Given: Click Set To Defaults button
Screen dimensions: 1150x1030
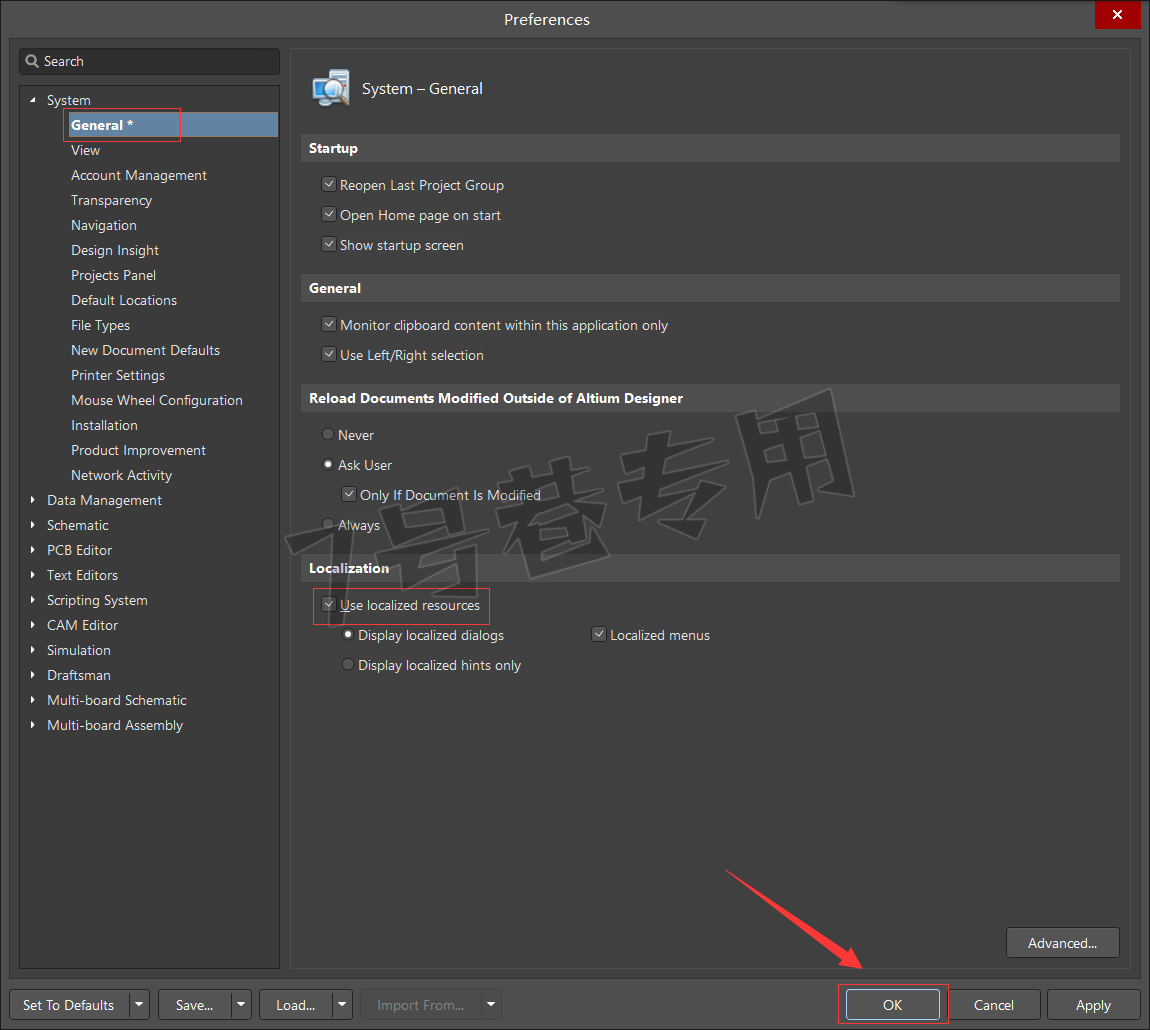Looking at the screenshot, I should 69,1004.
